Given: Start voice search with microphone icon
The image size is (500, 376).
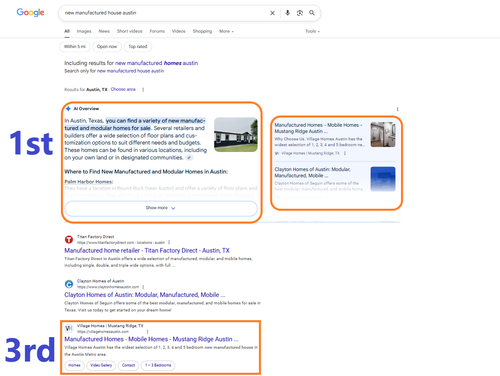Looking at the screenshot, I should 287,13.
